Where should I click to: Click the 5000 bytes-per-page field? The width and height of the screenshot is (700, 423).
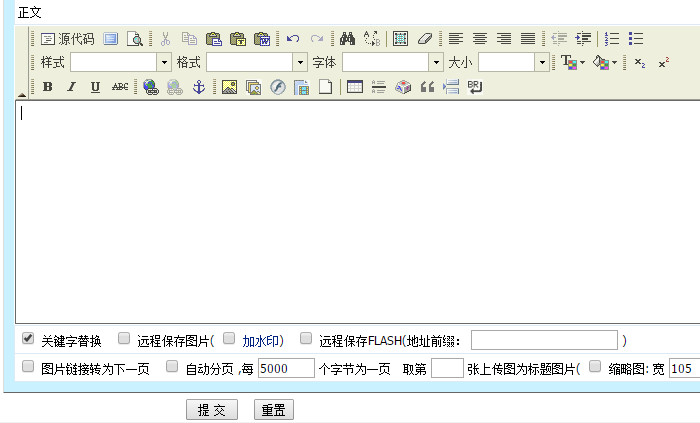tap(286, 369)
